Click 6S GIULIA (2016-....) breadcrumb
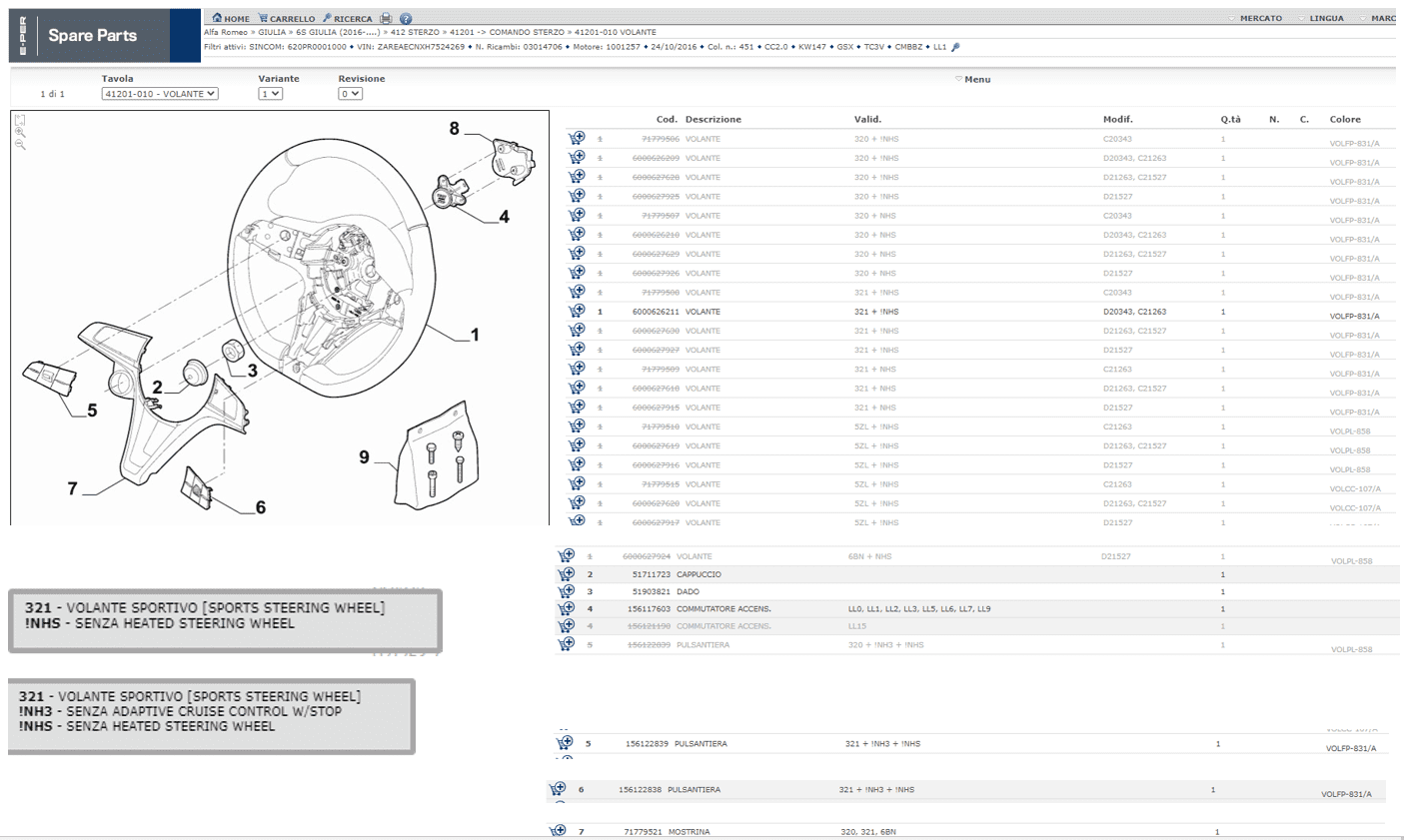The width and height of the screenshot is (1404, 840). [337, 32]
